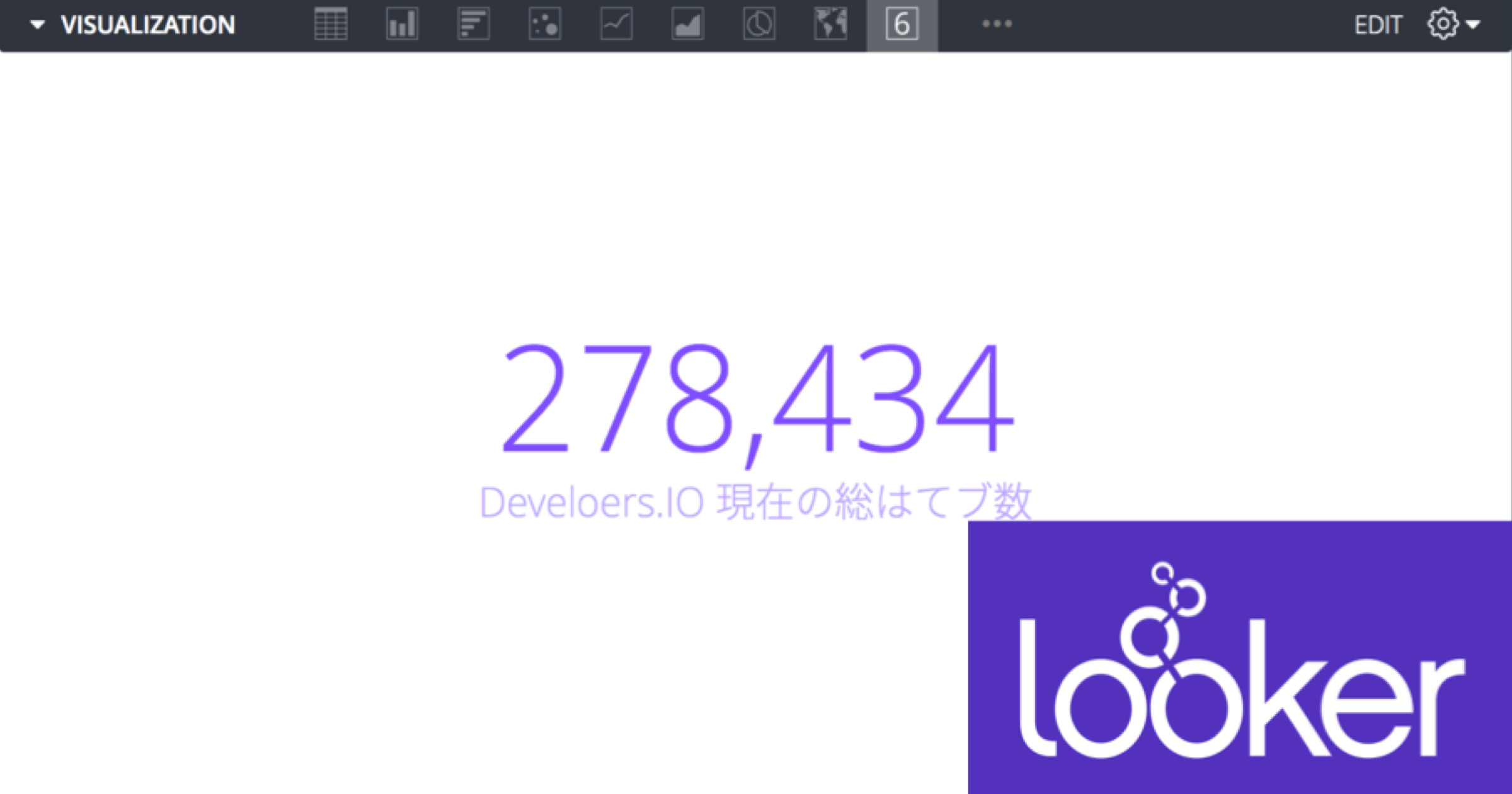Screen dimensions: 1512x794
Task: Select the Column chart visualization icon
Action: pos(402,25)
